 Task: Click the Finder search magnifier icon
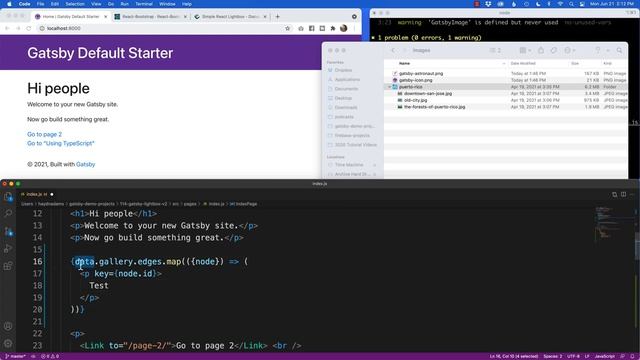[620, 50]
